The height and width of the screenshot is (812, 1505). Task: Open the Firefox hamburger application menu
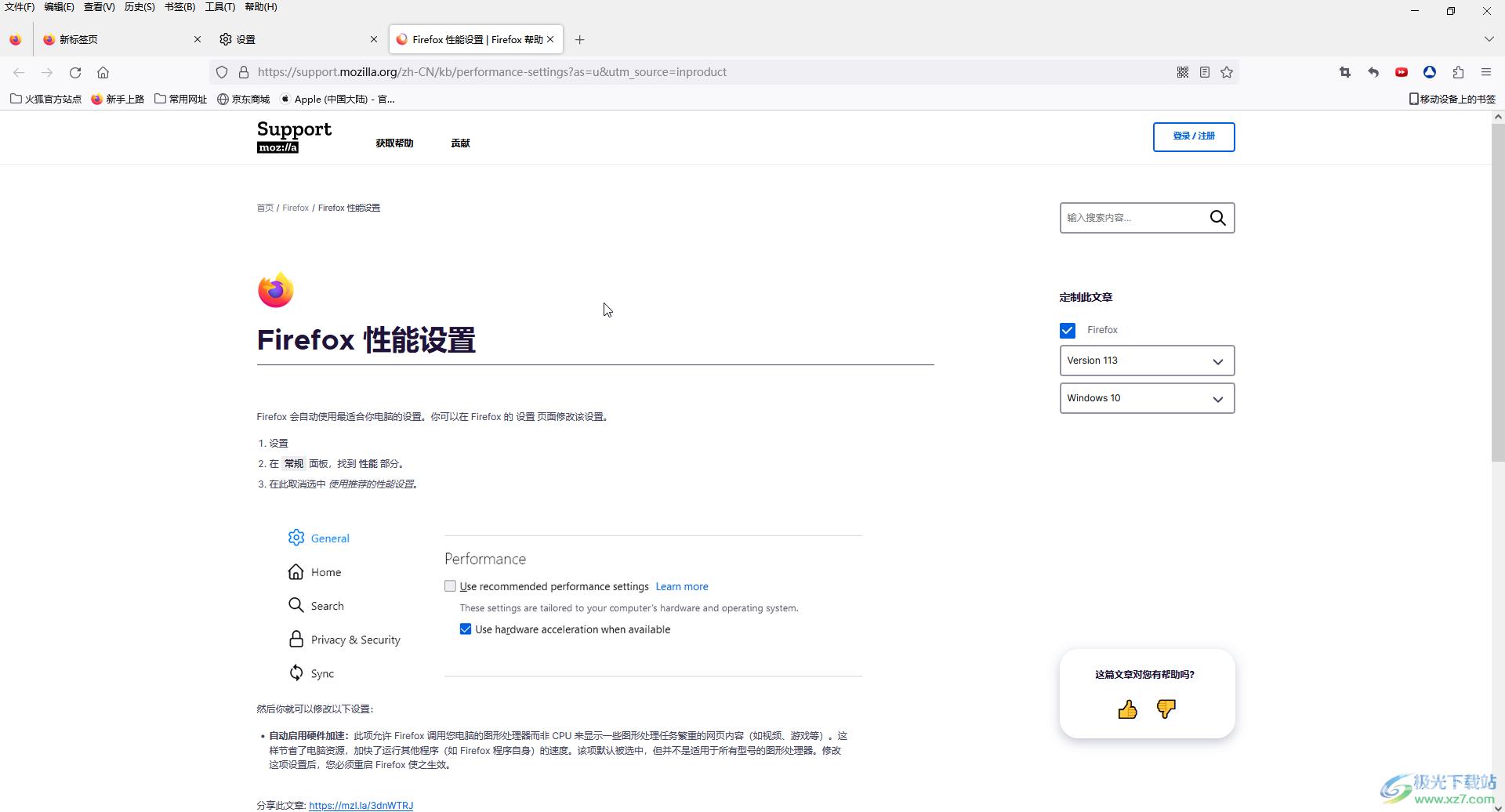point(1486,72)
